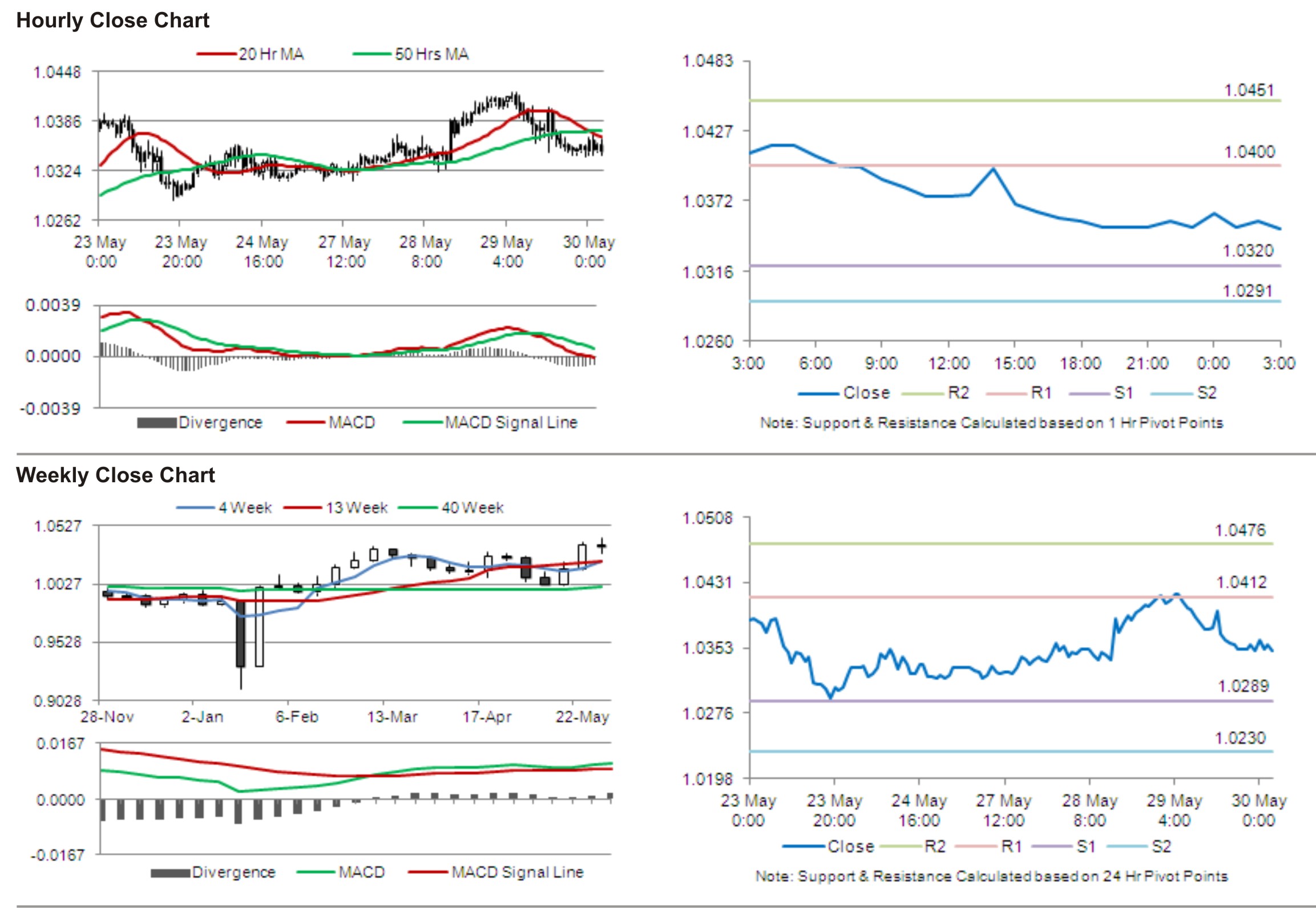
Task: Click the note about 1 Hr Pivot Points
Action: (x=992, y=423)
